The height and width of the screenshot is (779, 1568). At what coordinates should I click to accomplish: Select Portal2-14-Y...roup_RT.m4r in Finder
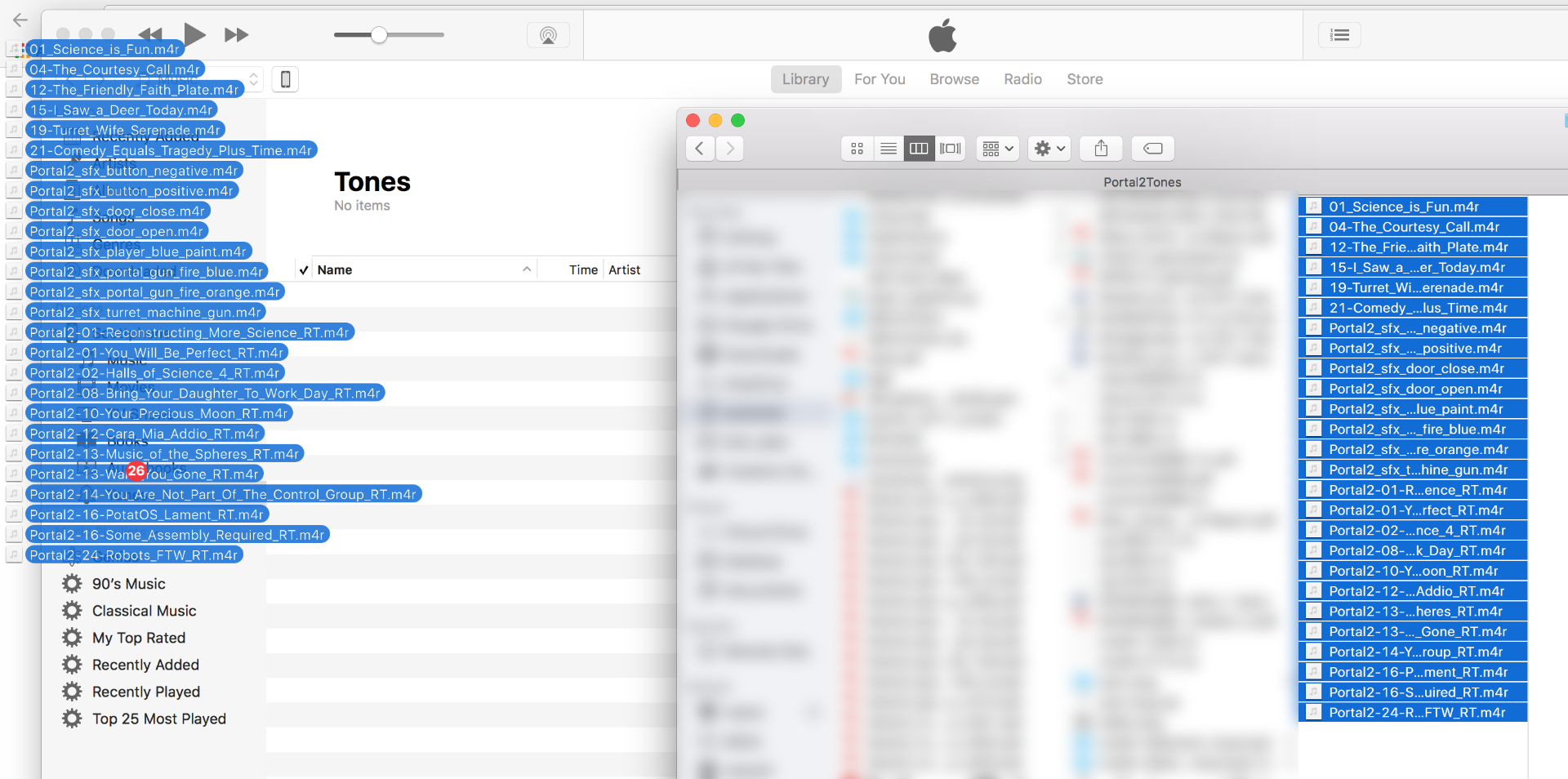[x=1413, y=652]
